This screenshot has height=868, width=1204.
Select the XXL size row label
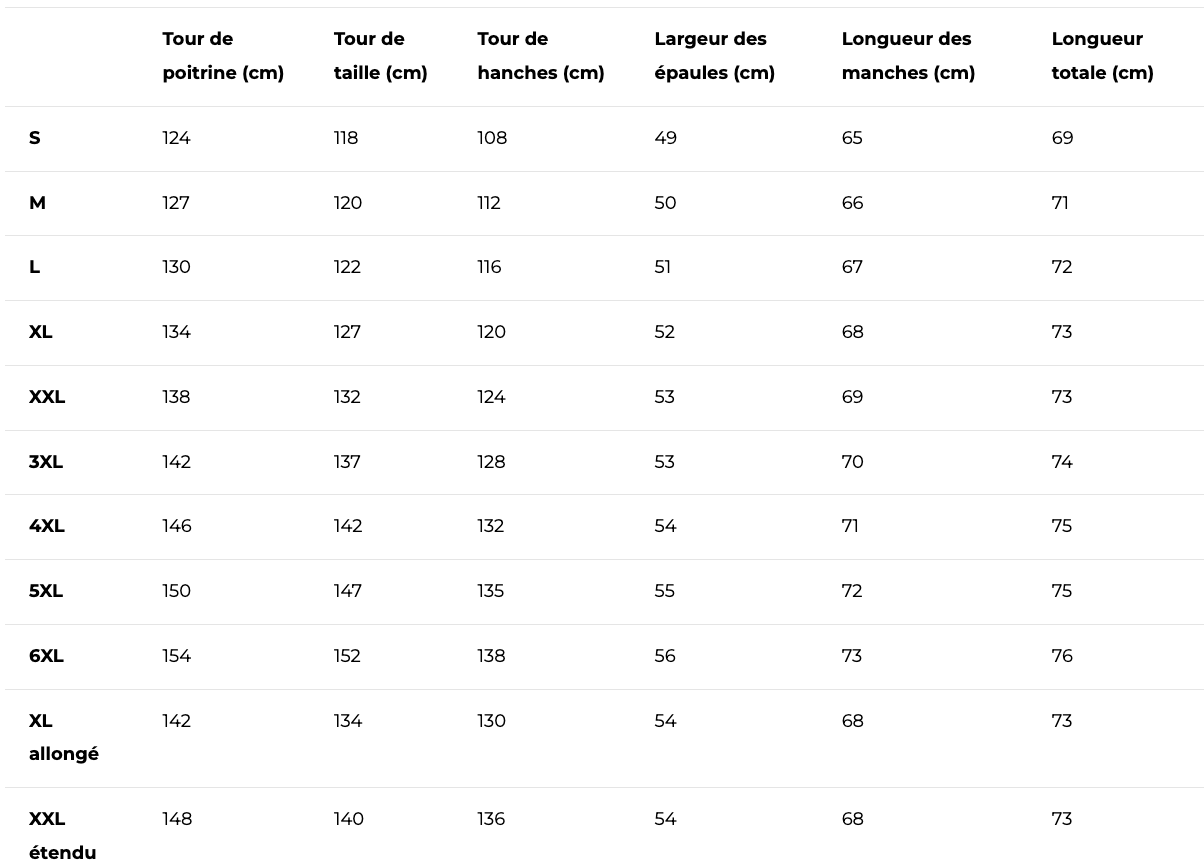47,397
